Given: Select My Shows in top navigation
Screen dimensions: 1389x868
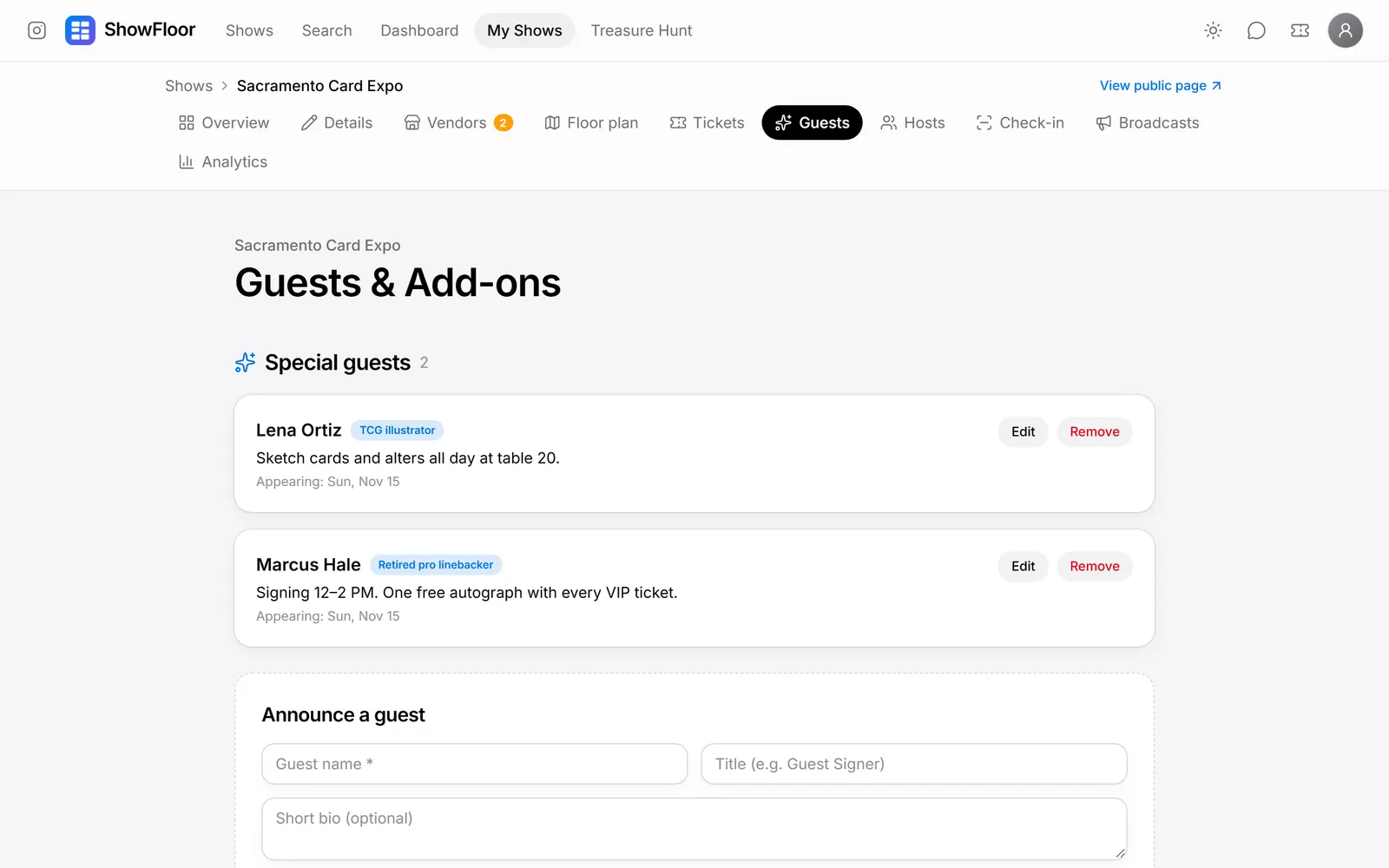Looking at the screenshot, I should coord(524,30).
